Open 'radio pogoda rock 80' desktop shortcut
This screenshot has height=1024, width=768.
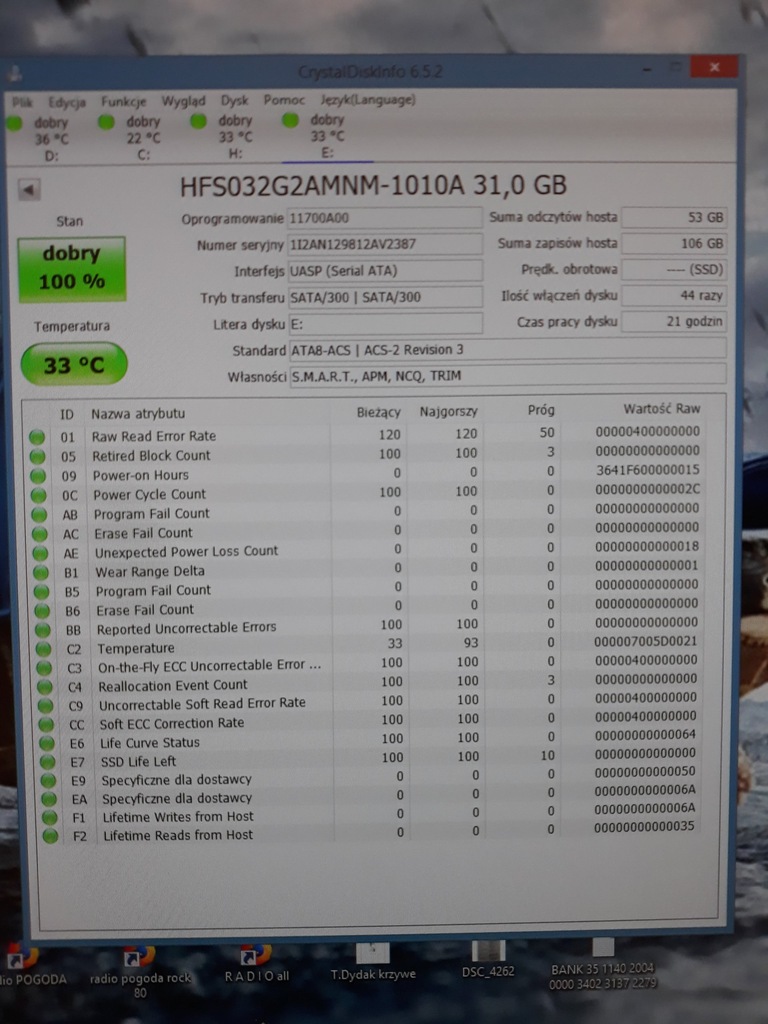click(x=140, y=971)
